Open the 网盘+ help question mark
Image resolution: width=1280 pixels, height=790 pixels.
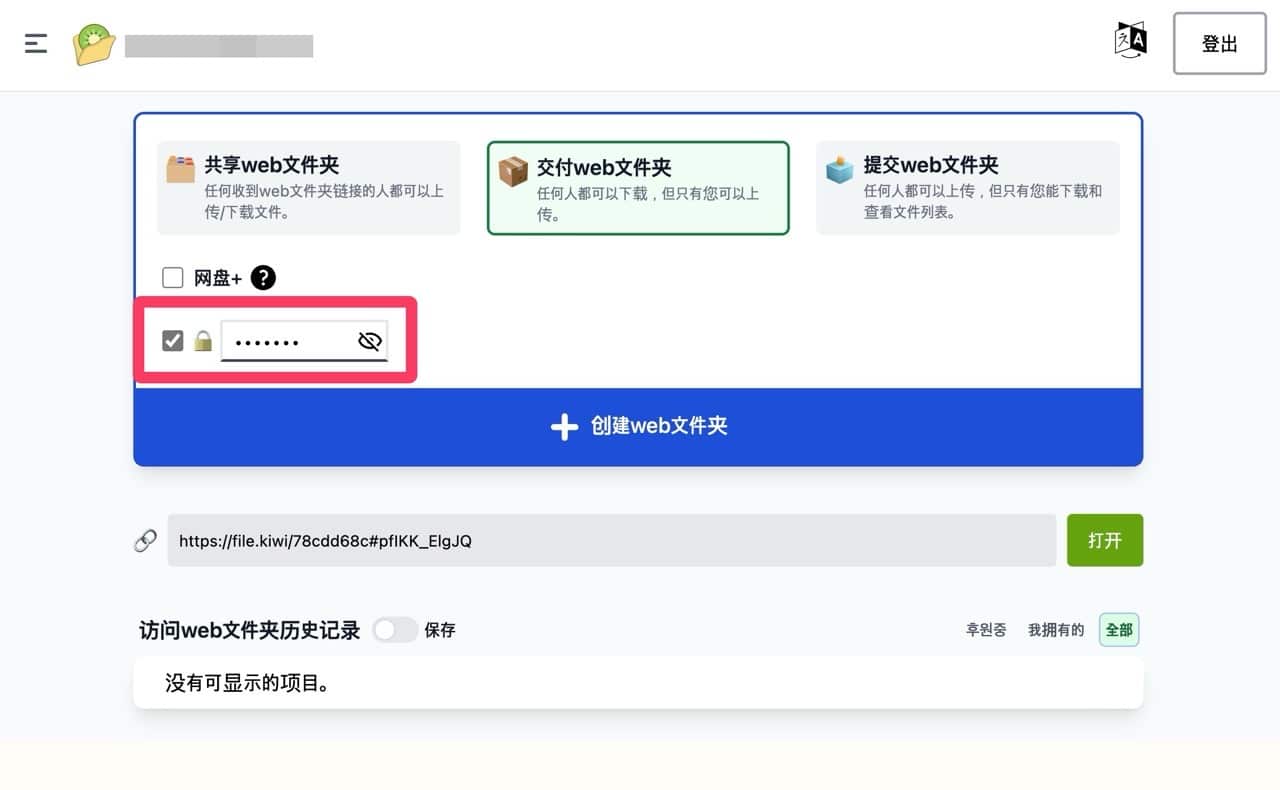click(x=262, y=277)
